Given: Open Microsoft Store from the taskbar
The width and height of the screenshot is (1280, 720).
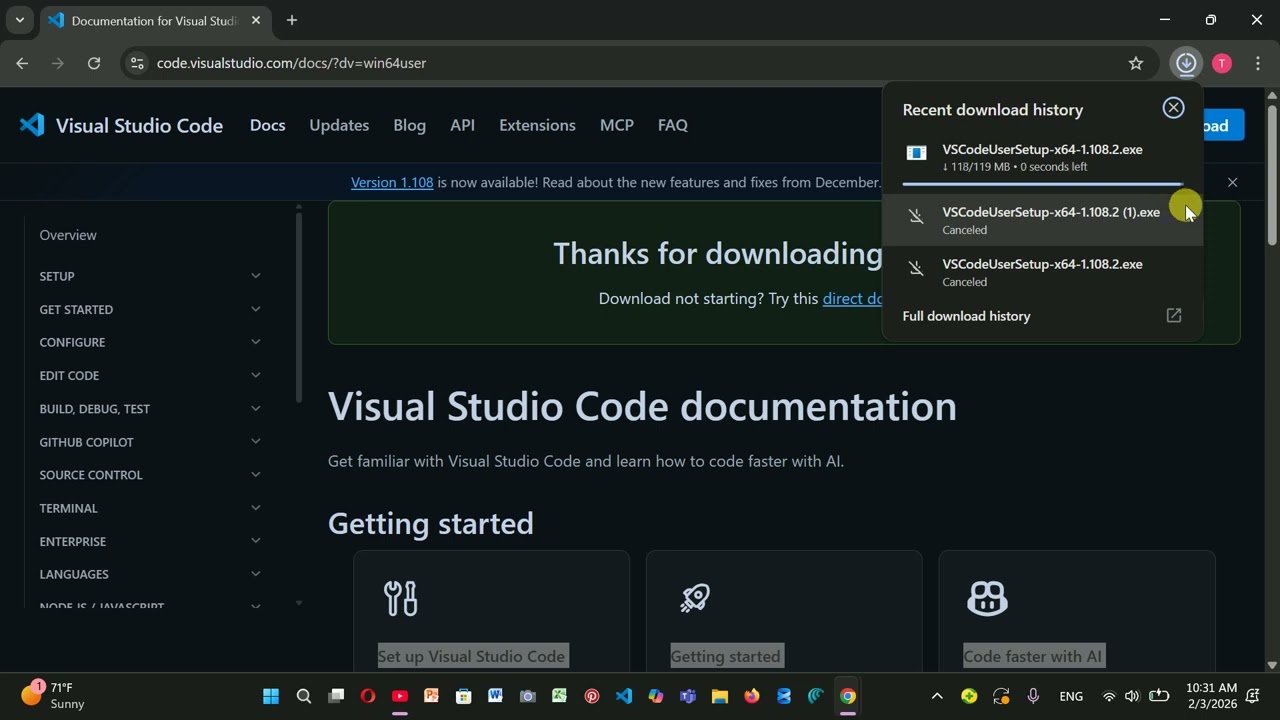Looking at the screenshot, I should coord(464,696).
